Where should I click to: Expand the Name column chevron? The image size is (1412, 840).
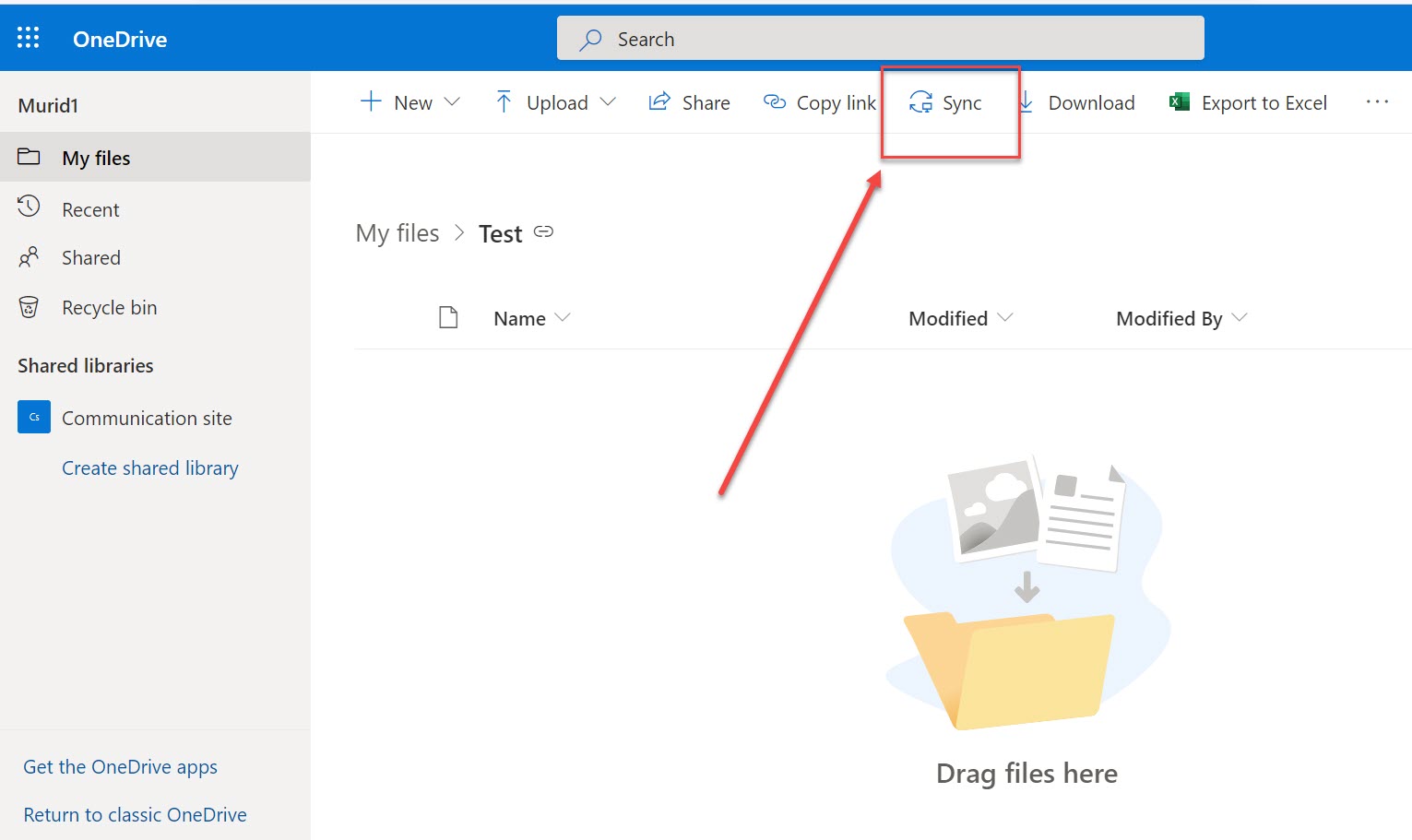pos(563,317)
